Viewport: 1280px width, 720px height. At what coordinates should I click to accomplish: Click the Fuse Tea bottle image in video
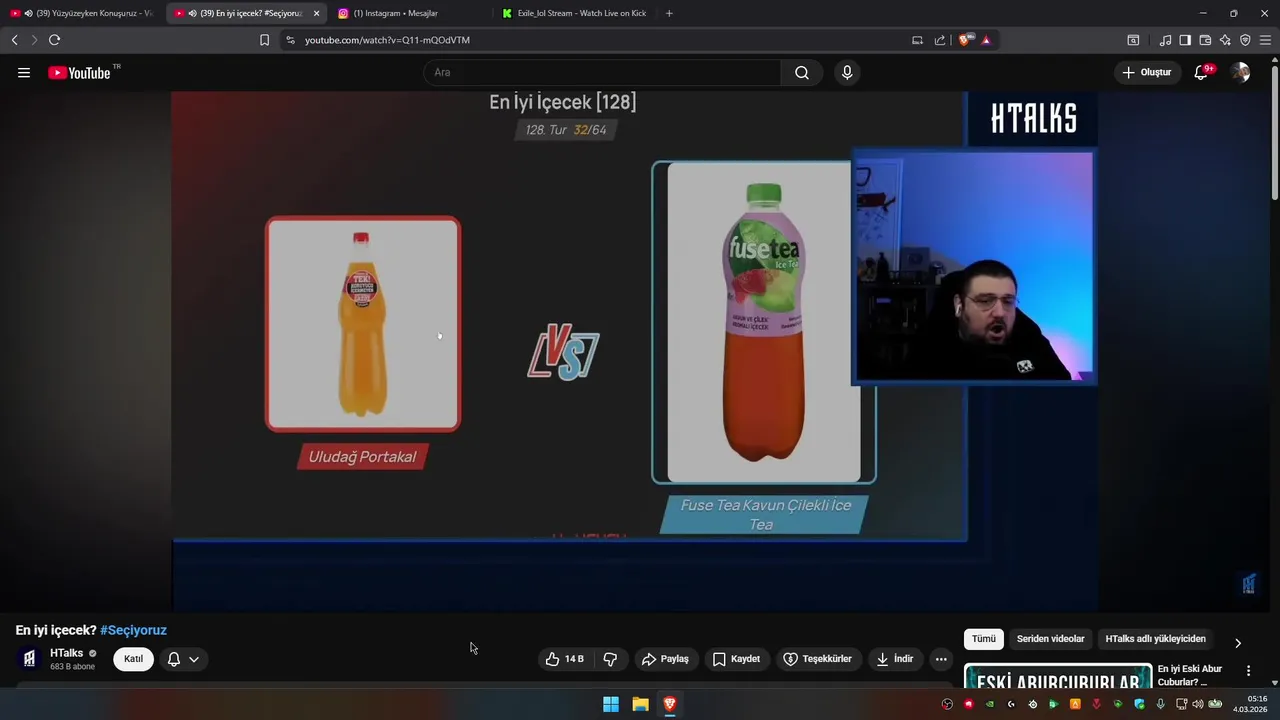click(764, 322)
